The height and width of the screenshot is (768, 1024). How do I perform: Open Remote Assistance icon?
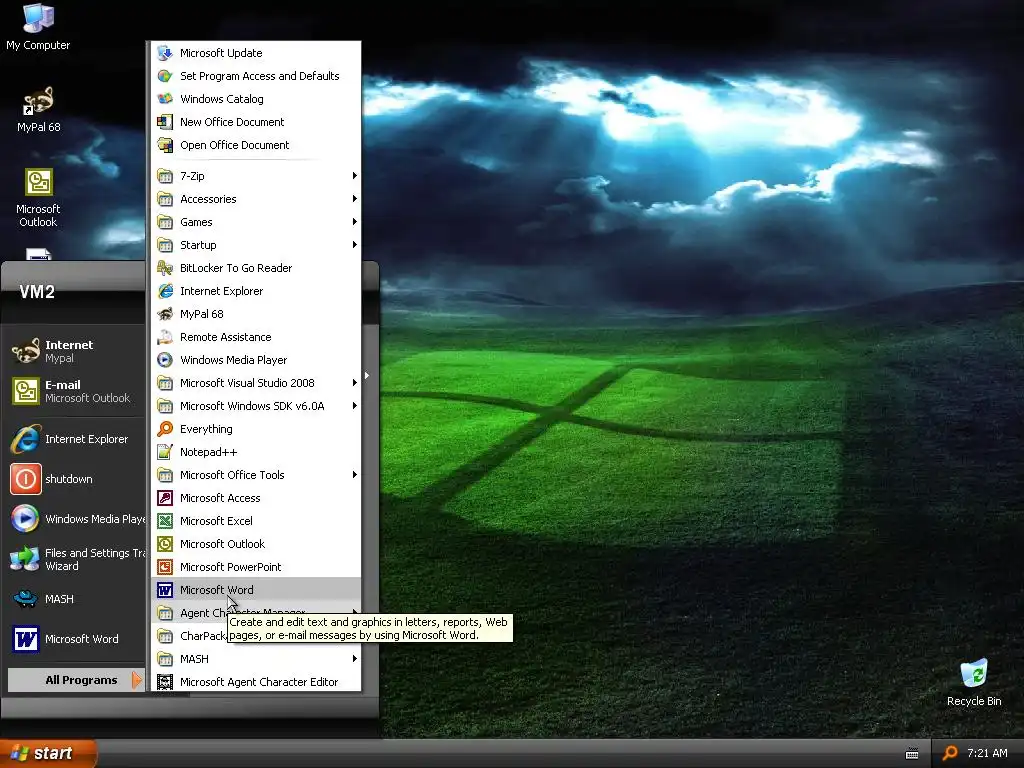[x=165, y=337]
